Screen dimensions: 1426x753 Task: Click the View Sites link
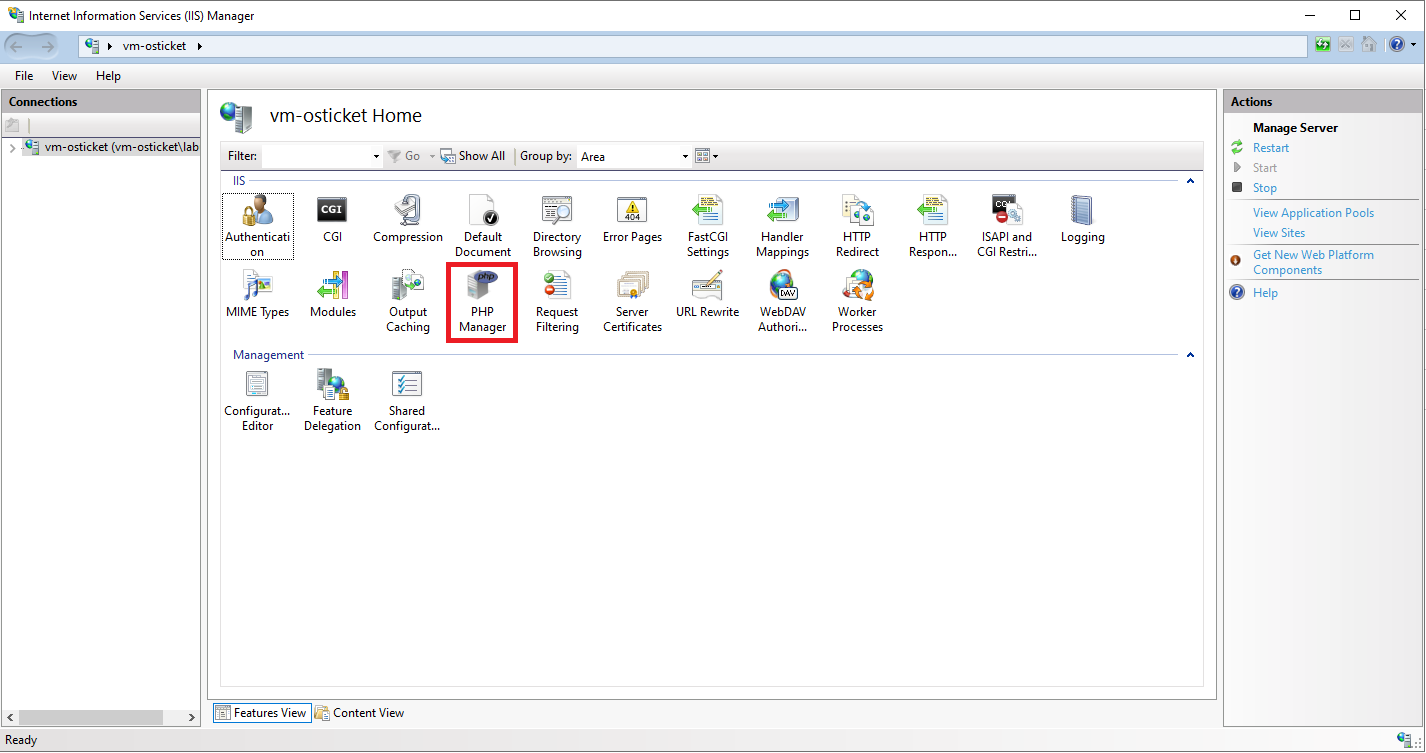[1279, 233]
